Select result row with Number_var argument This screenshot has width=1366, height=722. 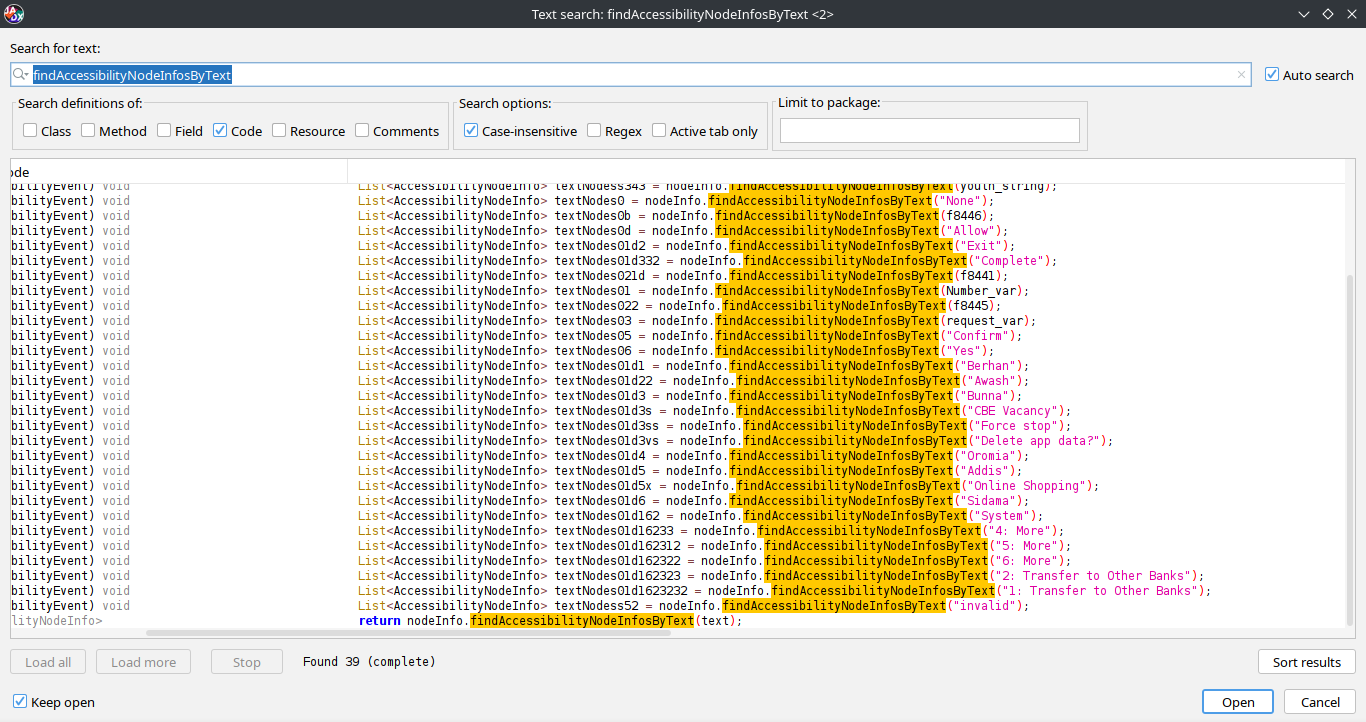[678, 290]
